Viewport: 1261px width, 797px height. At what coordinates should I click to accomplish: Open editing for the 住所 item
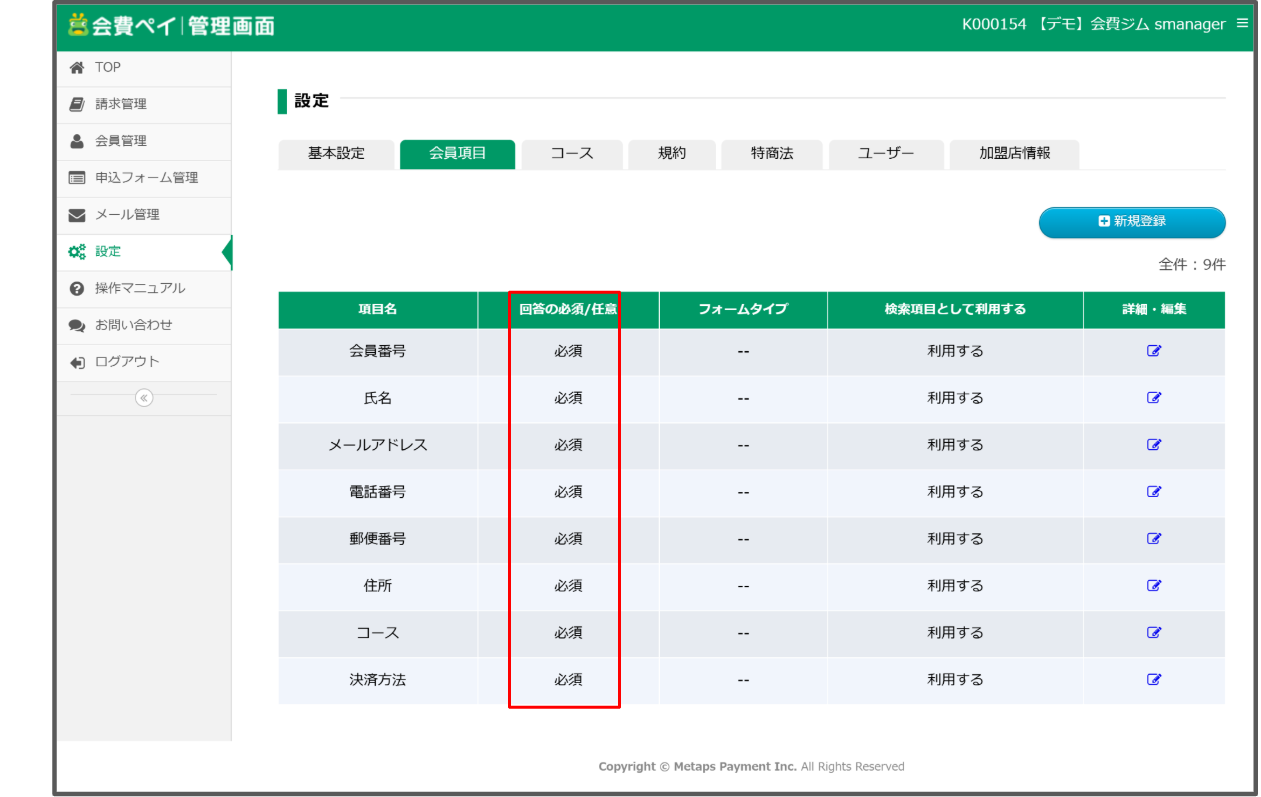point(1154,585)
